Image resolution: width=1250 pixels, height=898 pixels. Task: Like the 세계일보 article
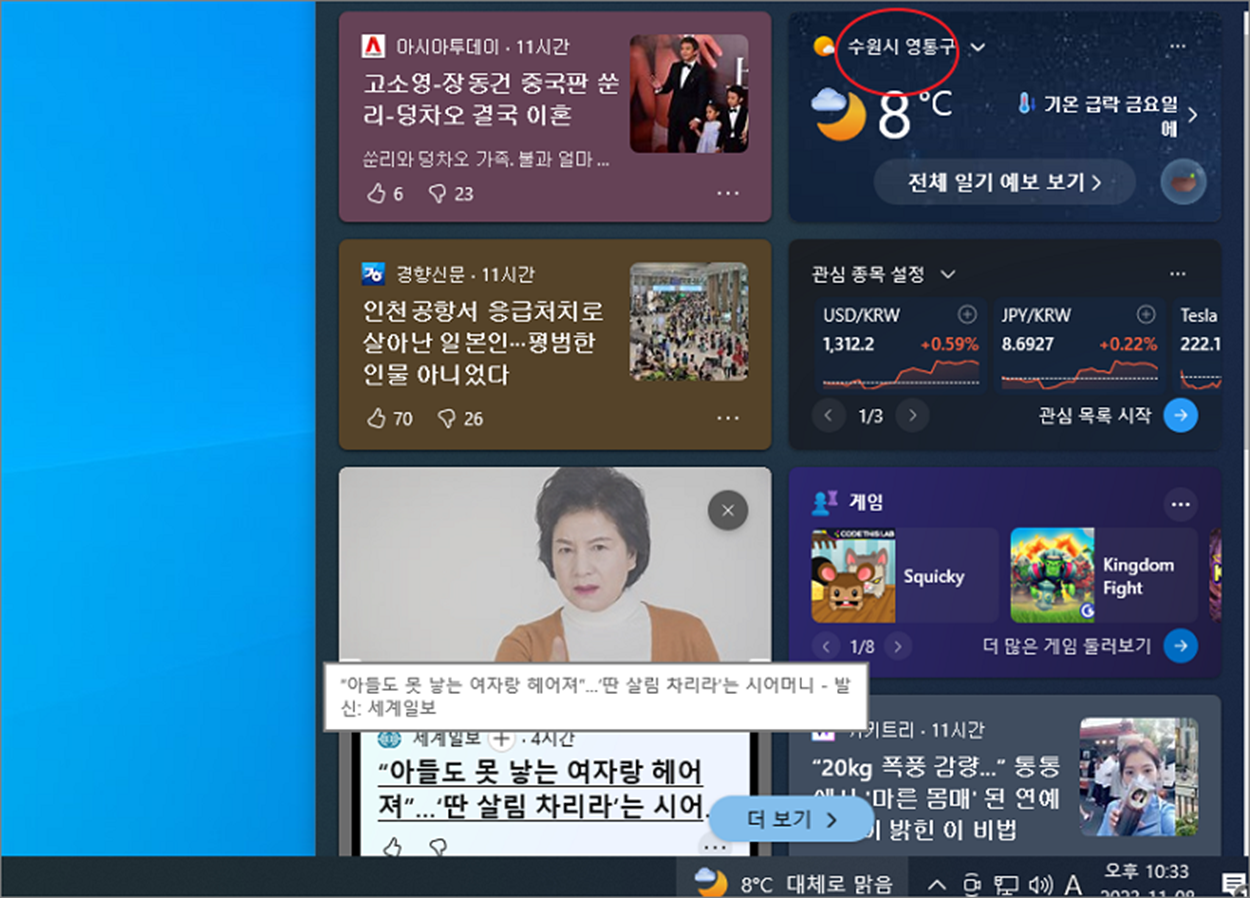[x=391, y=848]
